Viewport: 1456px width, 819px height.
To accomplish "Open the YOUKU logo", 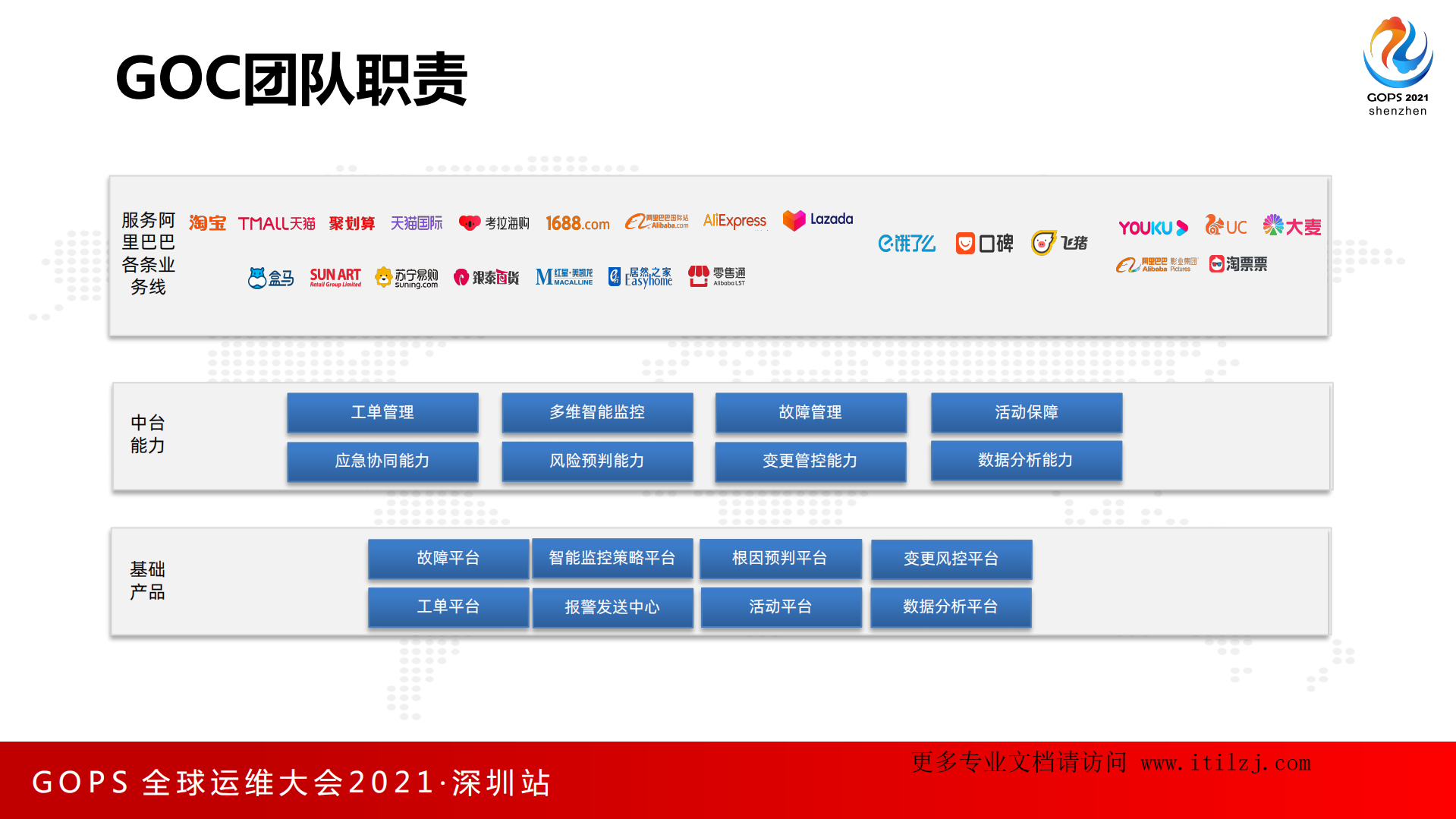I will tap(1153, 227).
